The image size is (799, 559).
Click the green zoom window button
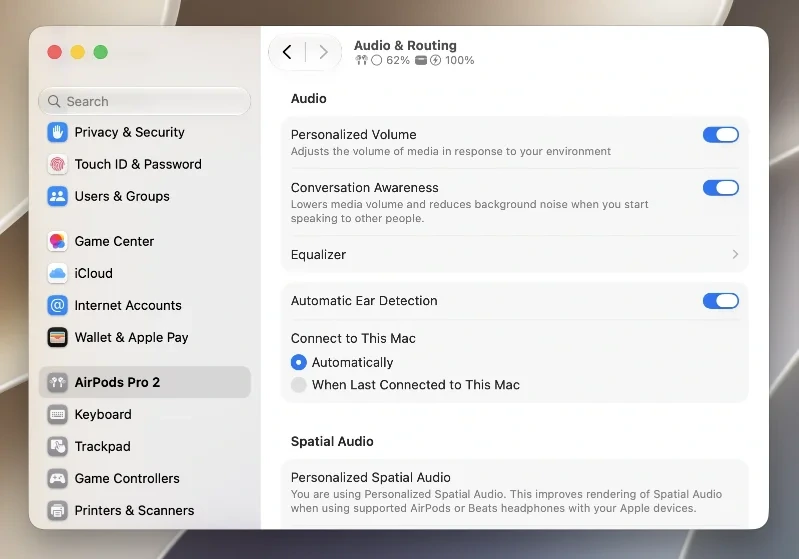coord(101,52)
